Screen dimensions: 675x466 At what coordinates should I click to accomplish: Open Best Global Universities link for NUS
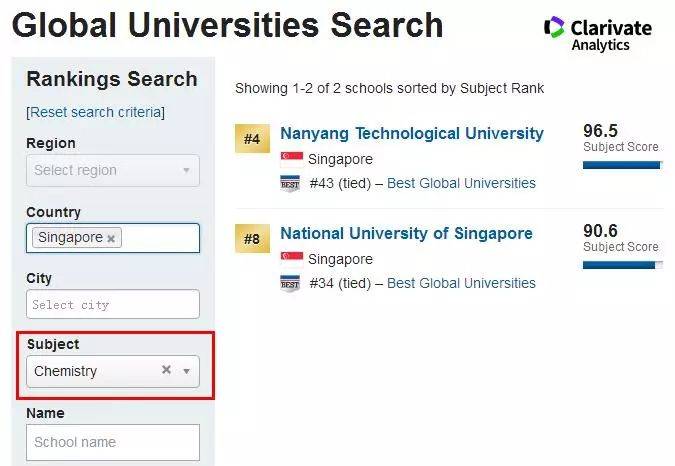[x=461, y=283]
